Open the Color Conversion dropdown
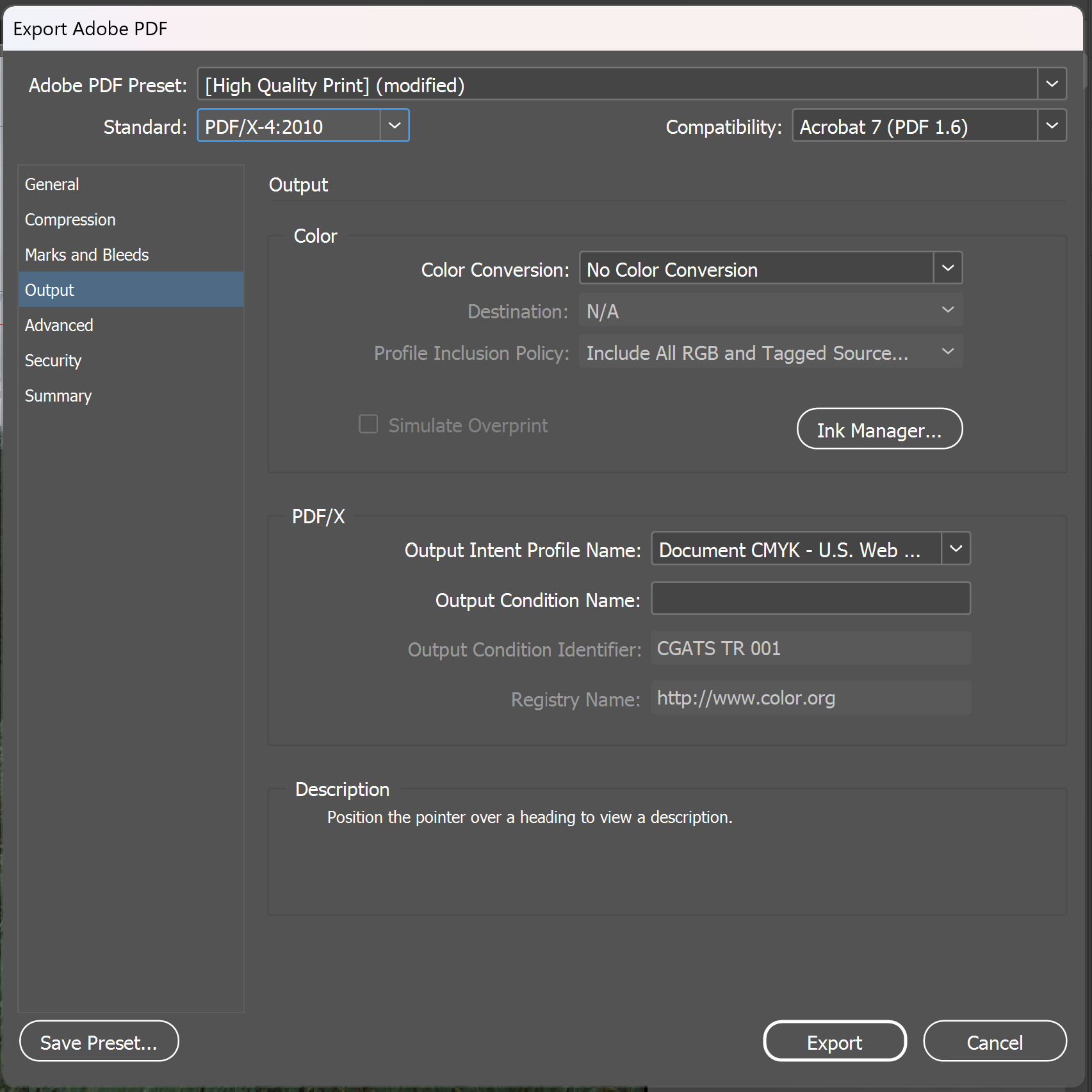Screen dimensions: 1092x1092 tap(947, 268)
